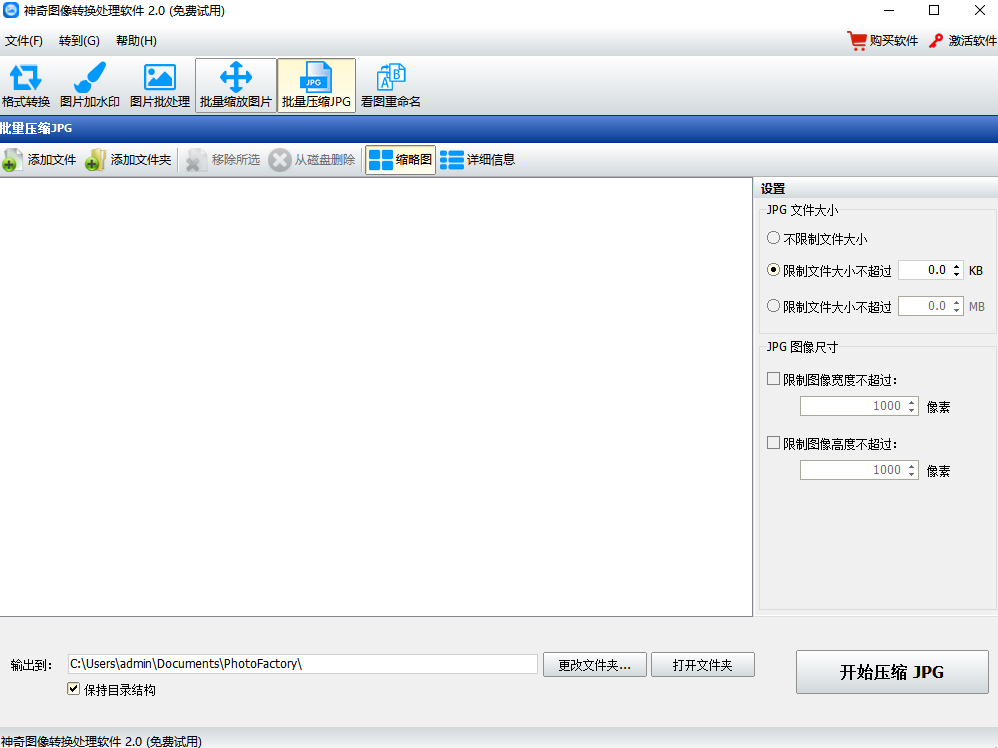Image resolution: width=998 pixels, height=748 pixels.
Task: Click the app logo in title bar
Action: (11, 10)
